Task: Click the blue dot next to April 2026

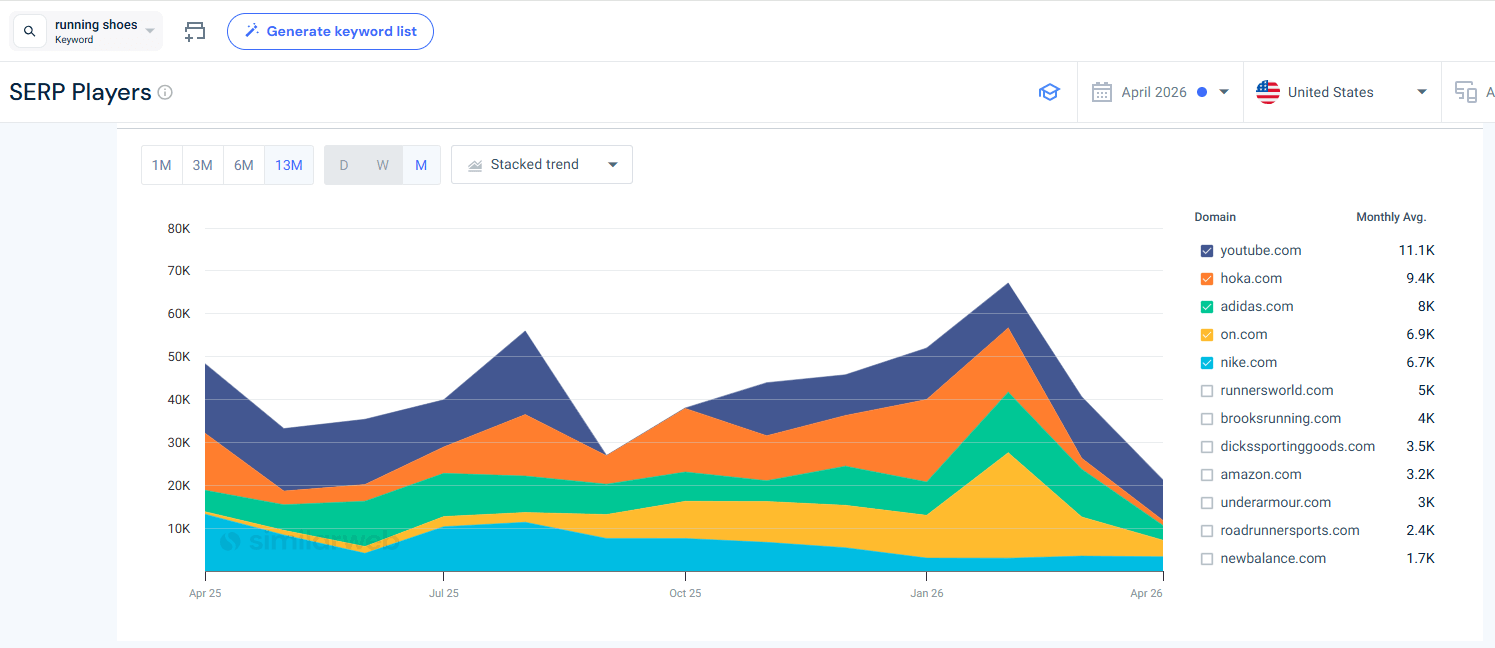Action: point(1202,92)
